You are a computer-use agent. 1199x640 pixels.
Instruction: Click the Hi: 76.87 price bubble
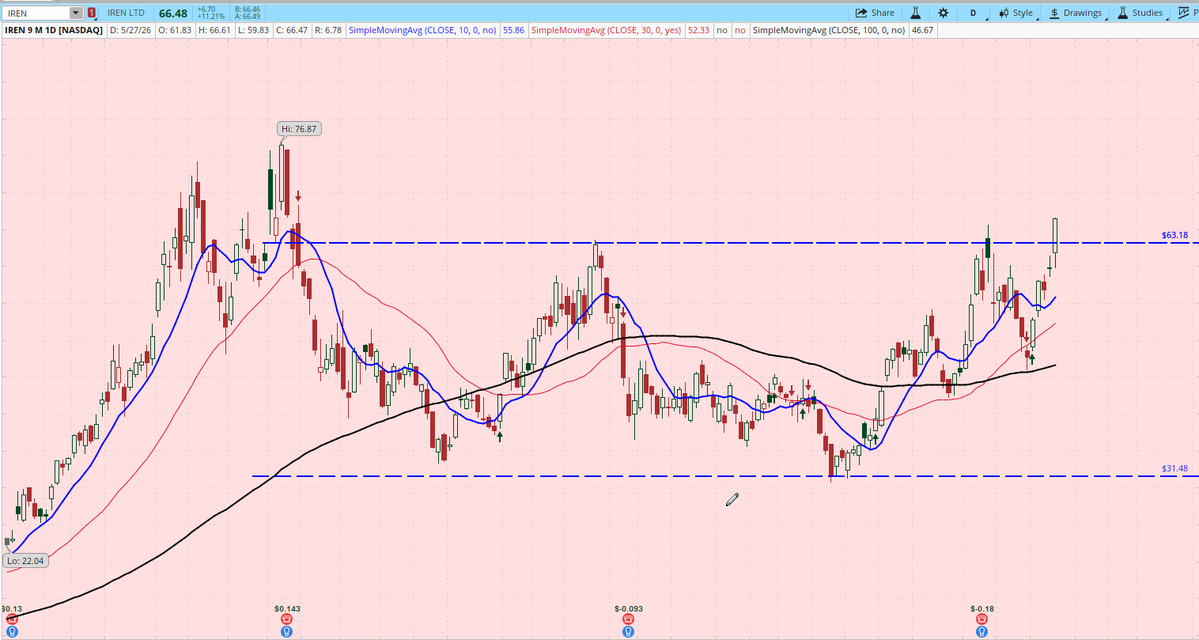299,128
